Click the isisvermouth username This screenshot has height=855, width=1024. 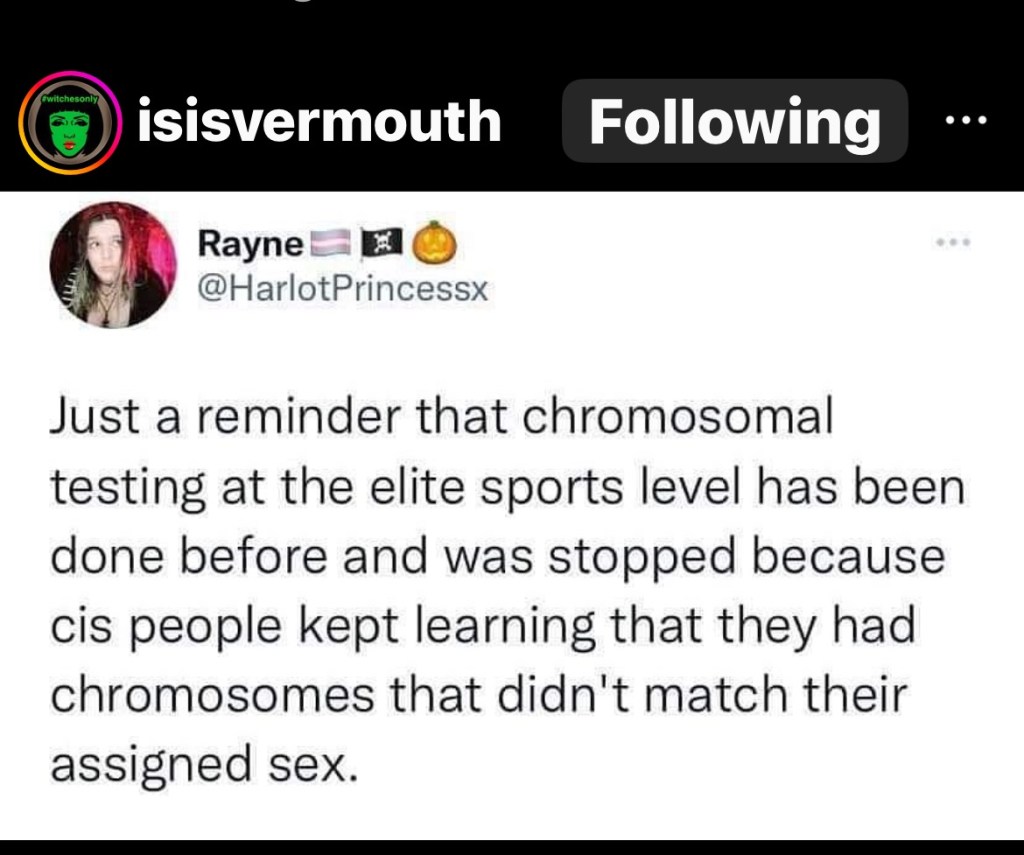click(319, 121)
